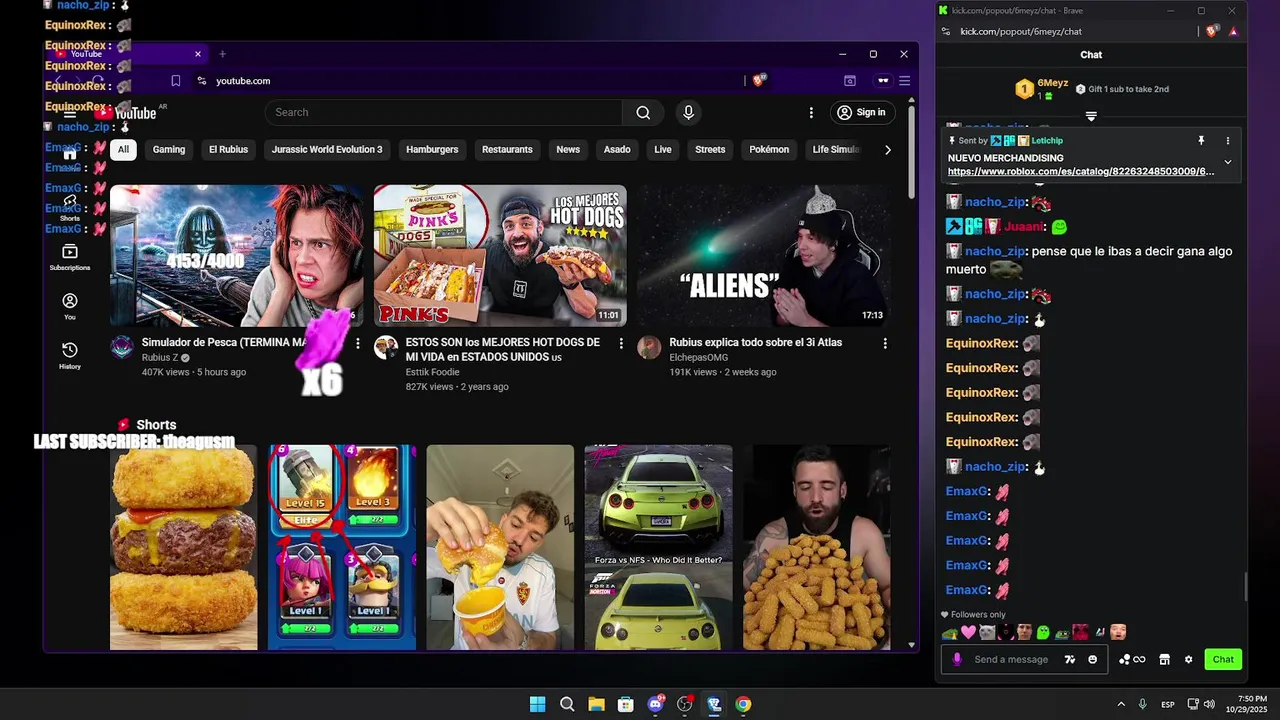Select the Asado category chip
The height and width of the screenshot is (720, 1280).
(x=617, y=149)
